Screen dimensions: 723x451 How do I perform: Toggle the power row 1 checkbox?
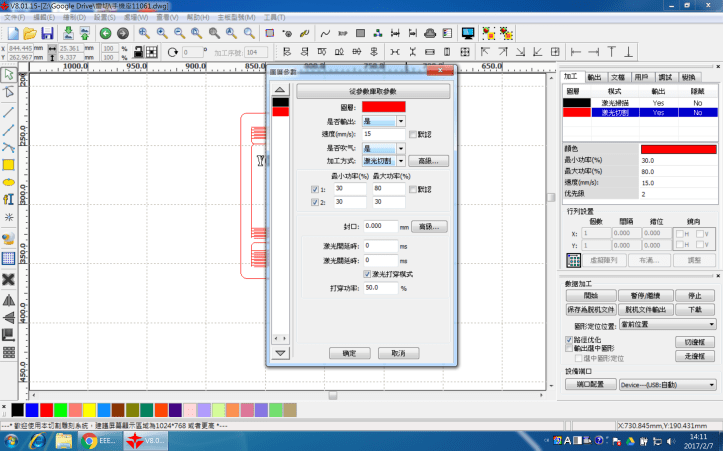coord(315,189)
